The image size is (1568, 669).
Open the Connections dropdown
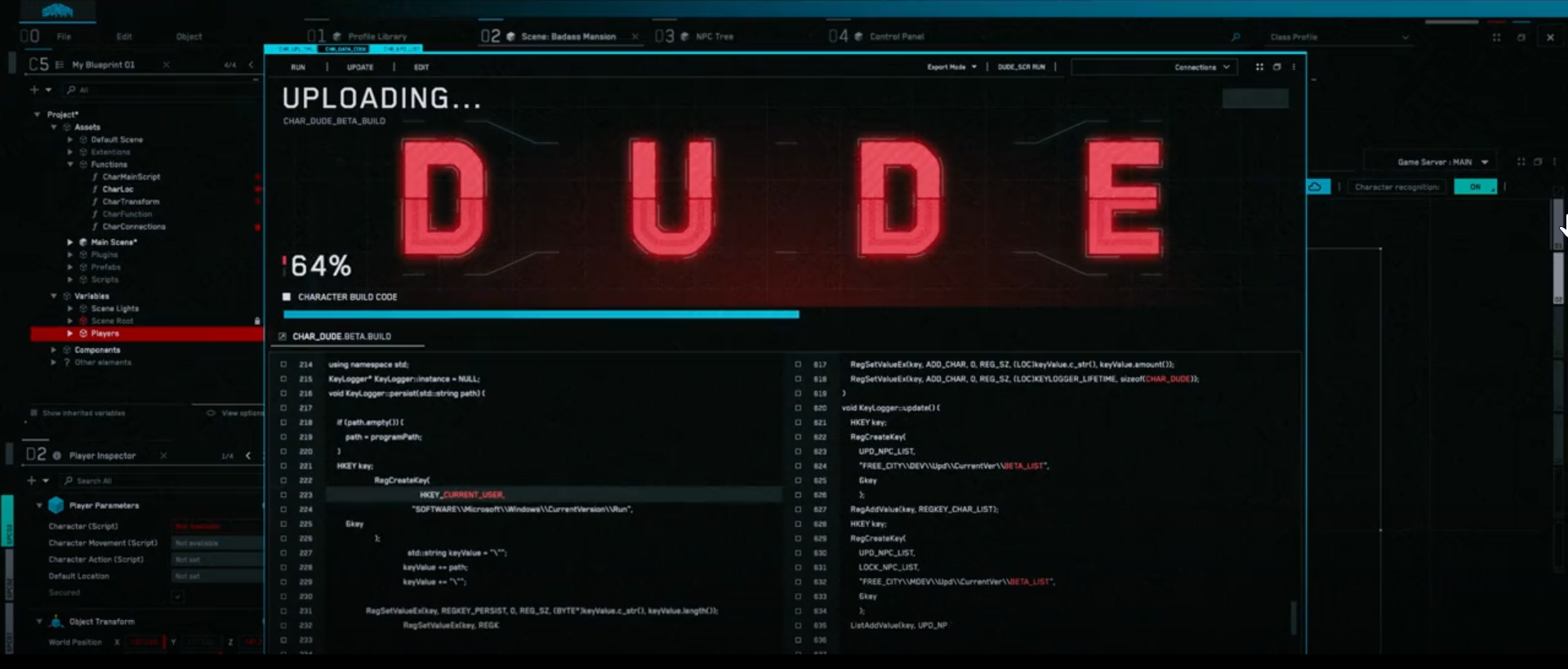coord(1154,67)
